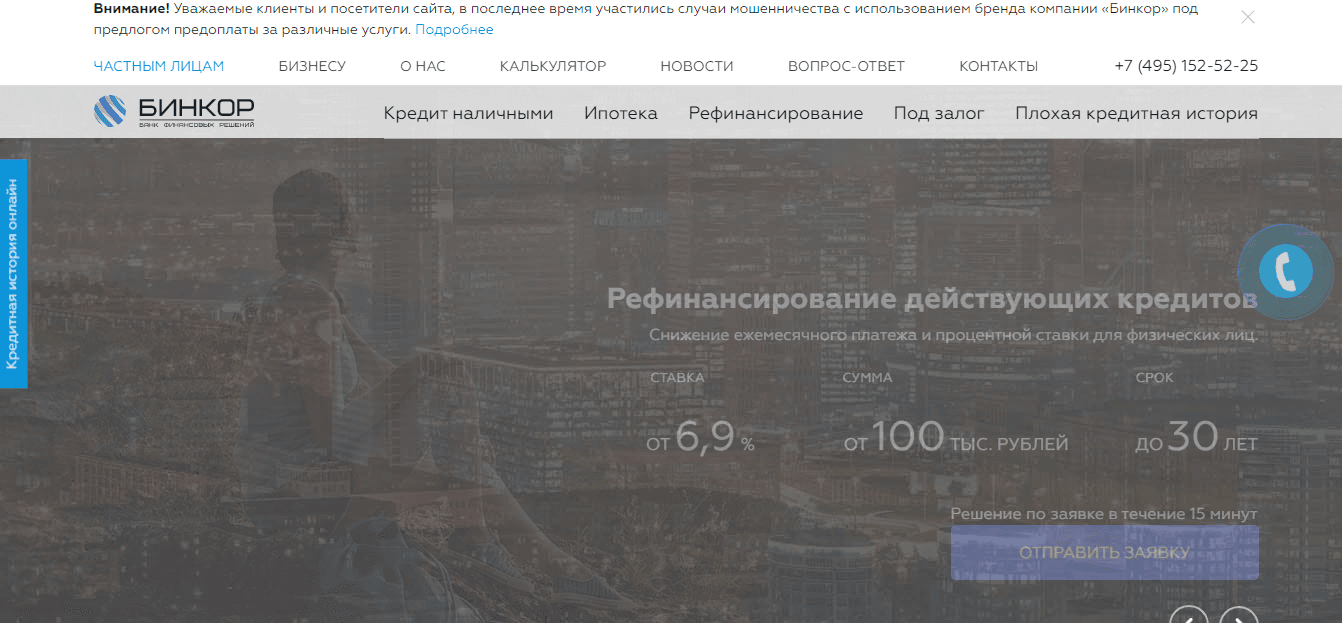
Task: Open the Ипотека menu item
Action: [621, 113]
